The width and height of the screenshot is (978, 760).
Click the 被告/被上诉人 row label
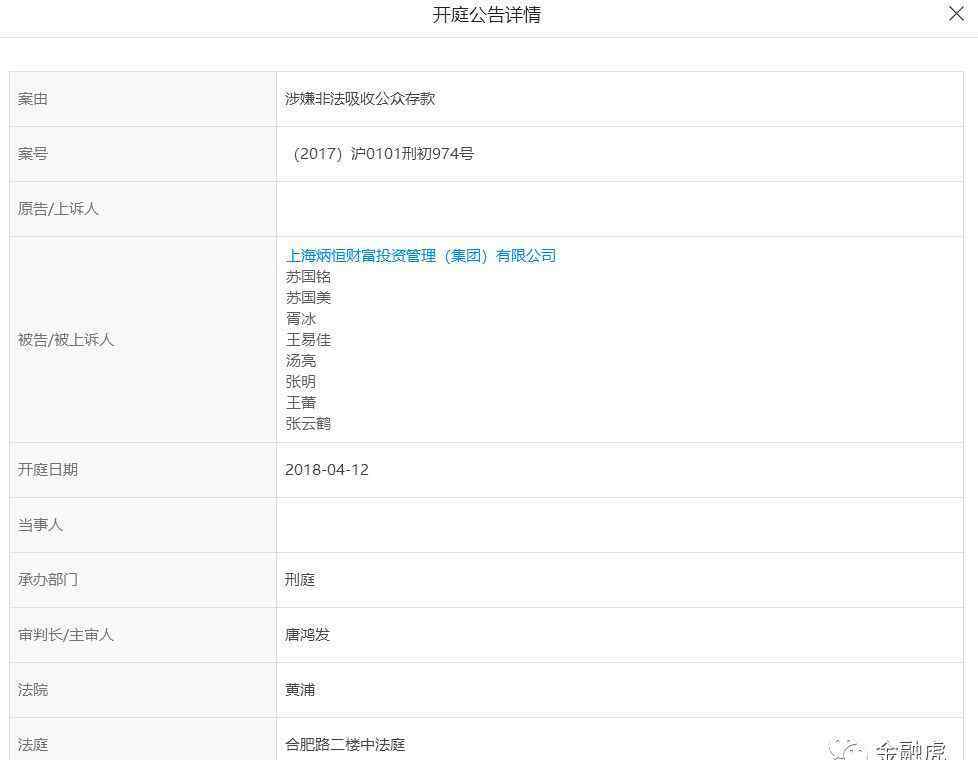click(x=65, y=339)
